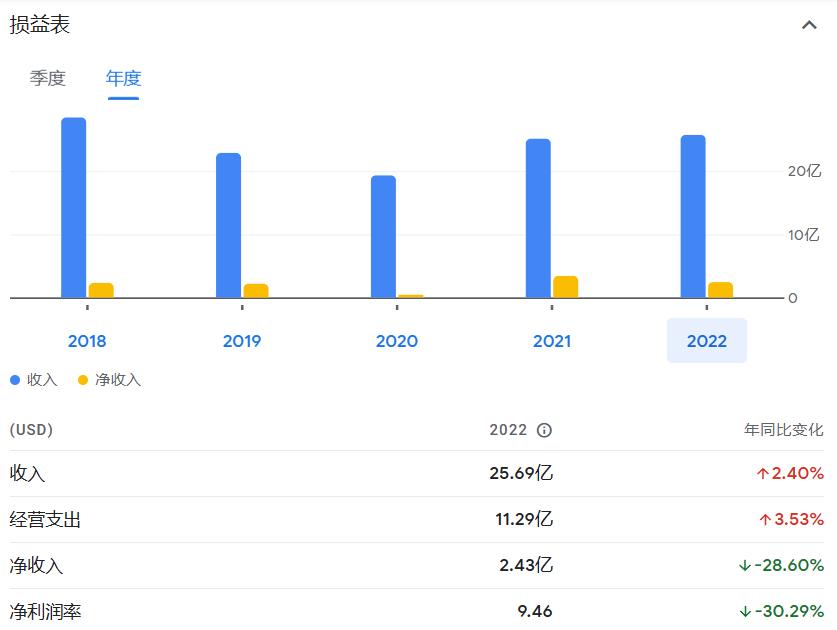
Task: Click the green down arrow beside -28.60%
Action: pos(744,566)
